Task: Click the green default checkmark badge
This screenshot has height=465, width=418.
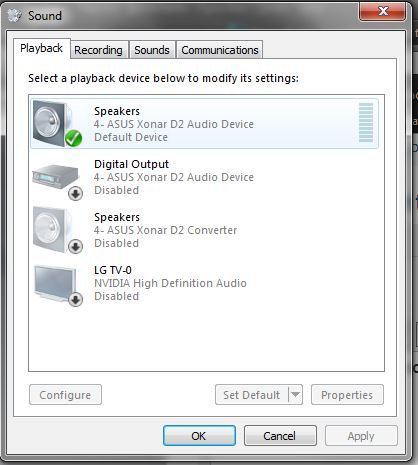Action: pos(73,138)
